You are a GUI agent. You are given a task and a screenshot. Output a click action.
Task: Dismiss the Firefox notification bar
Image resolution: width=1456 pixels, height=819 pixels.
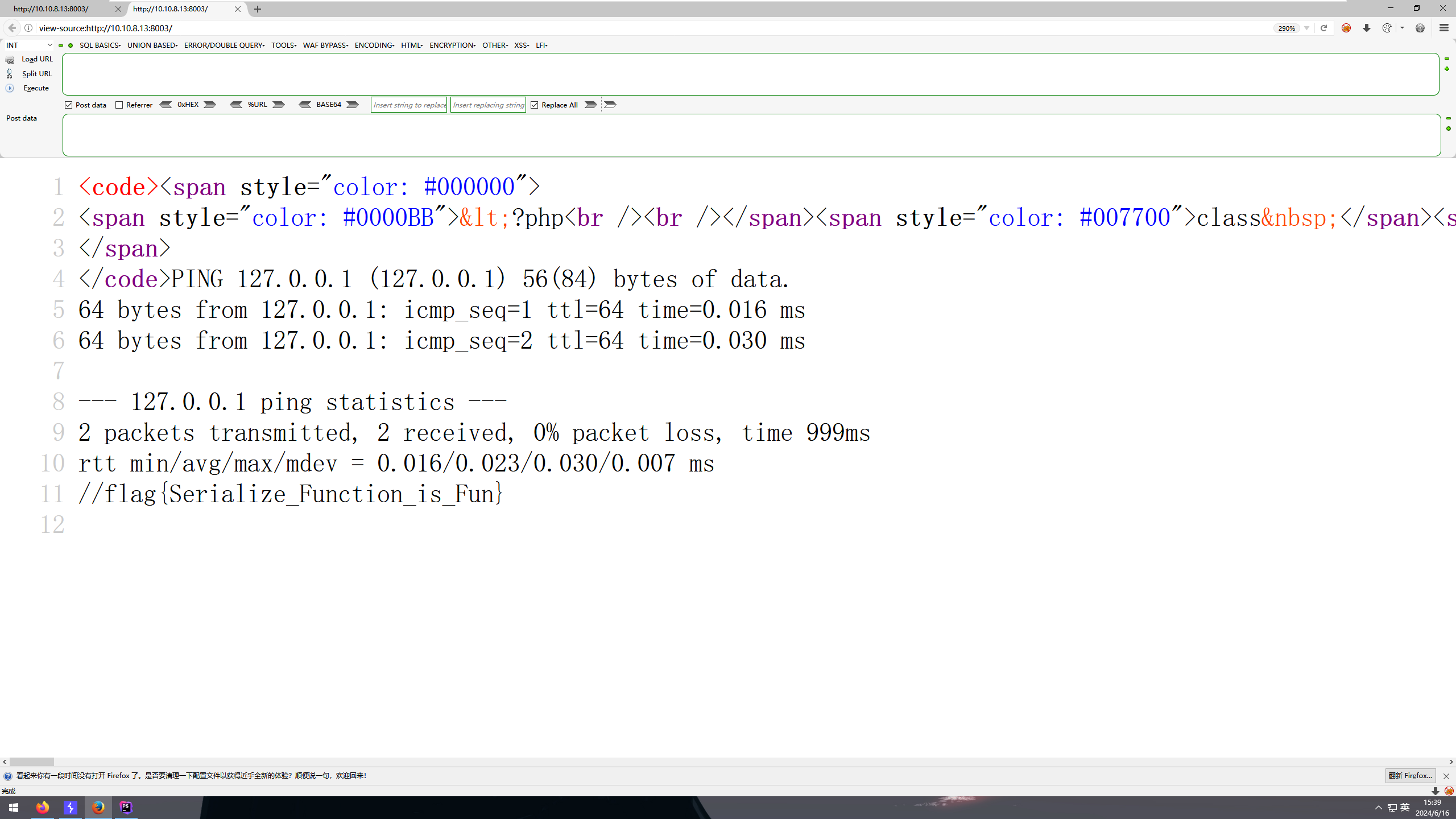(x=1446, y=776)
